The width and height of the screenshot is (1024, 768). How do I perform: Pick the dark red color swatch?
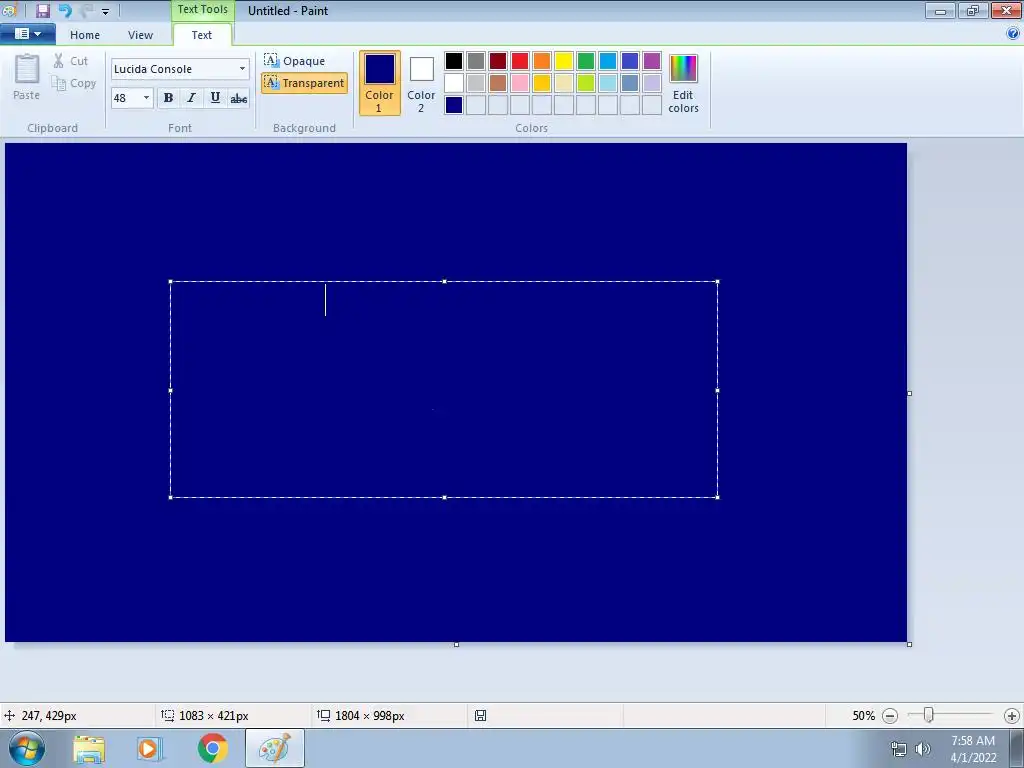[498, 61]
